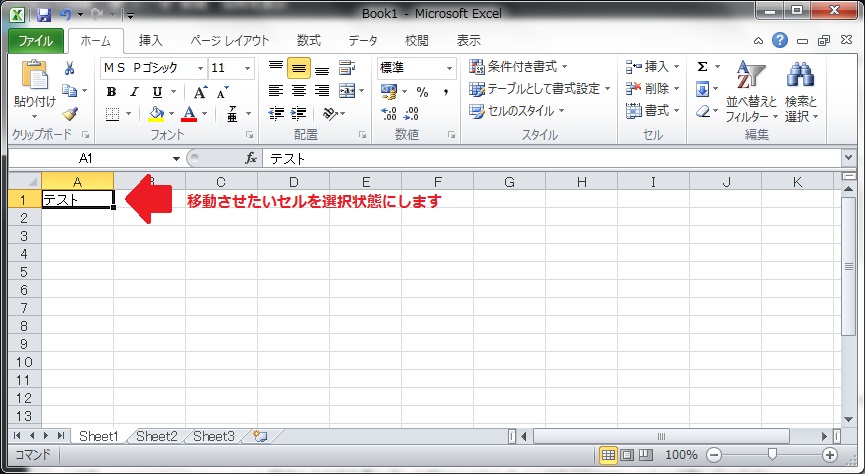Switch to Normal view in status bar
This screenshot has height=474, width=865.
(608, 455)
